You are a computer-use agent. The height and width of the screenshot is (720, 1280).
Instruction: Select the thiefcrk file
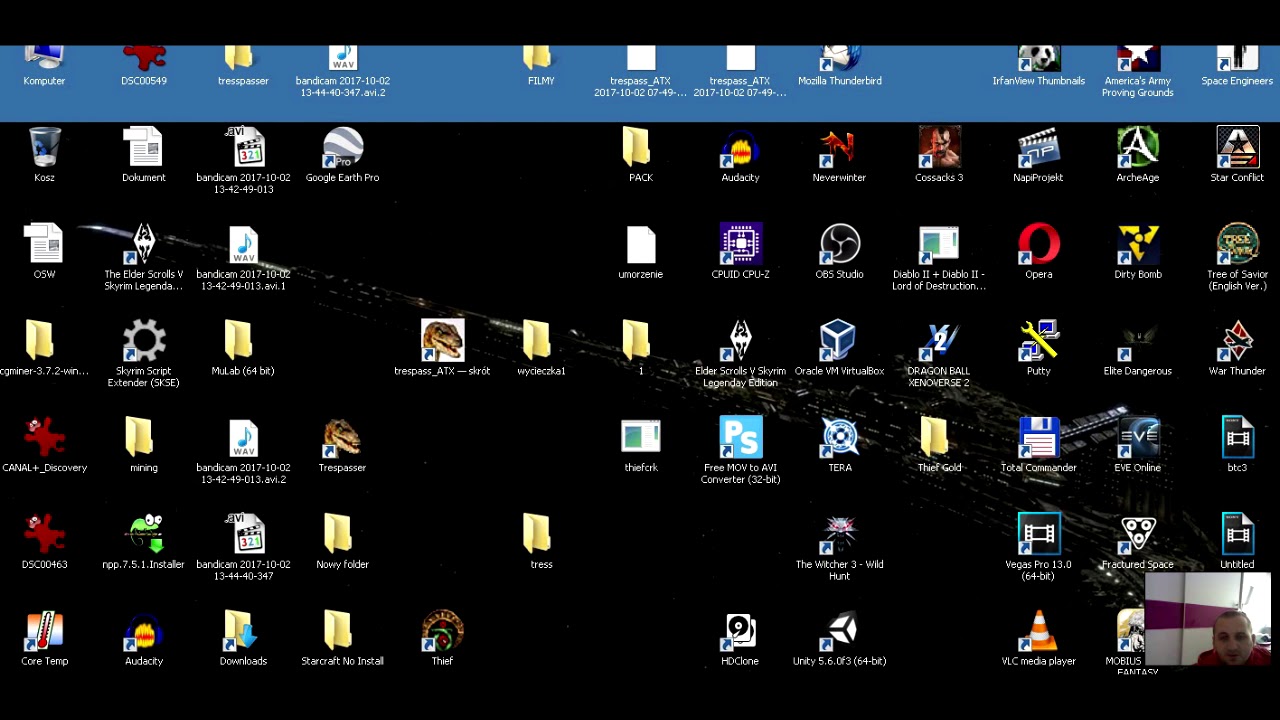pos(640,445)
